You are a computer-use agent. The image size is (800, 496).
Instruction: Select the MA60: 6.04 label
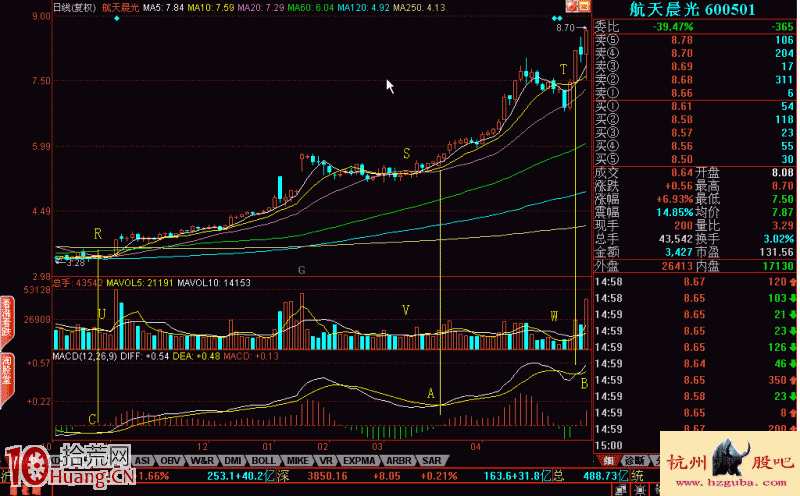pos(310,8)
